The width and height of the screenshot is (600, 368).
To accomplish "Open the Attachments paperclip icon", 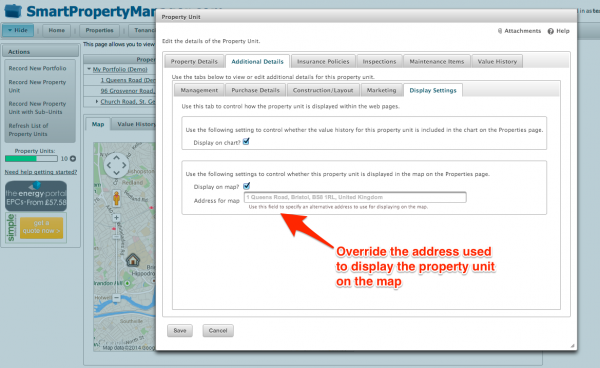I will [500, 31].
